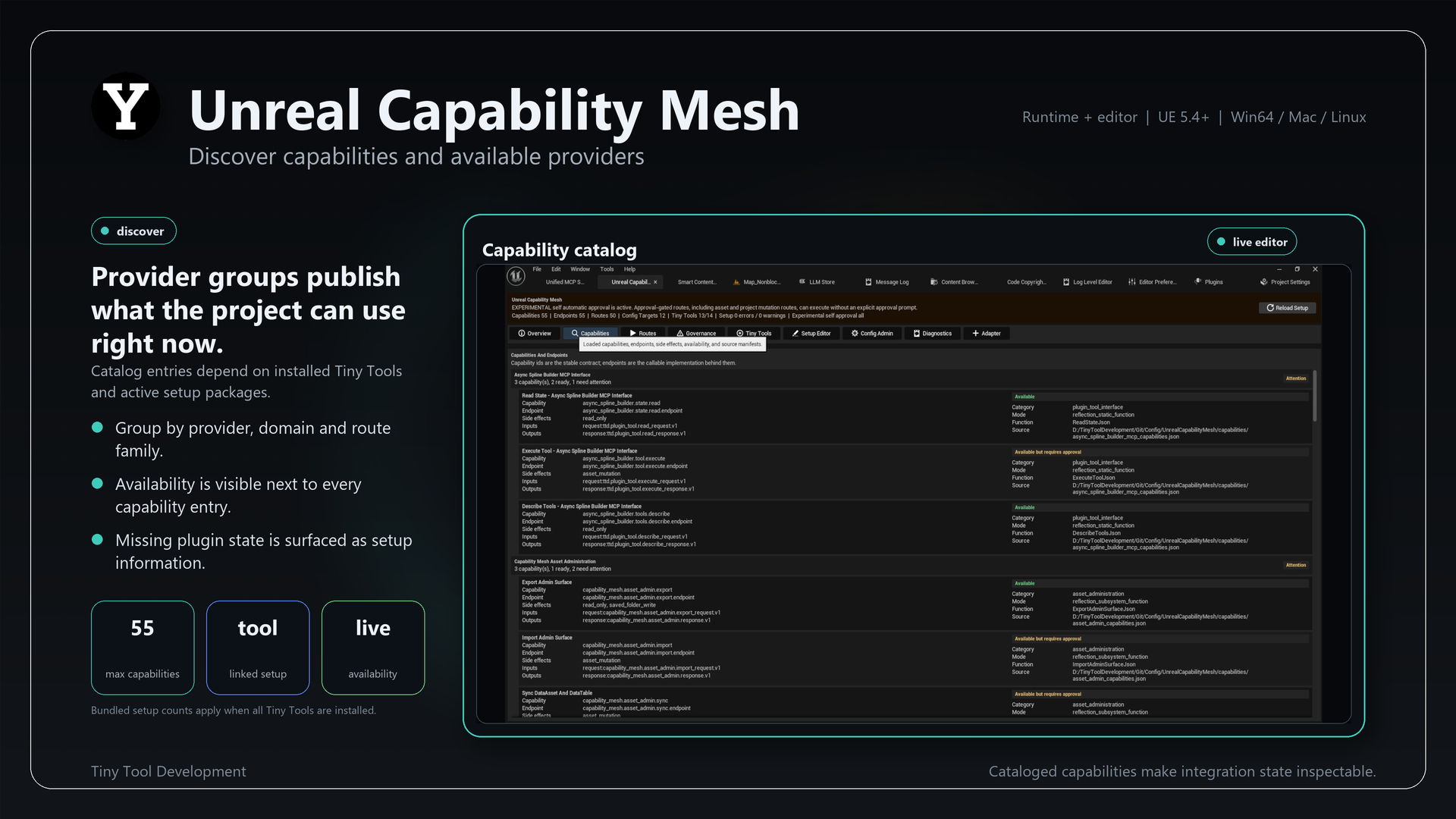Image resolution: width=1456 pixels, height=819 pixels.
Task: Click the Message Log tab icon
Action: pyautogui.click(x=868, y=282)
